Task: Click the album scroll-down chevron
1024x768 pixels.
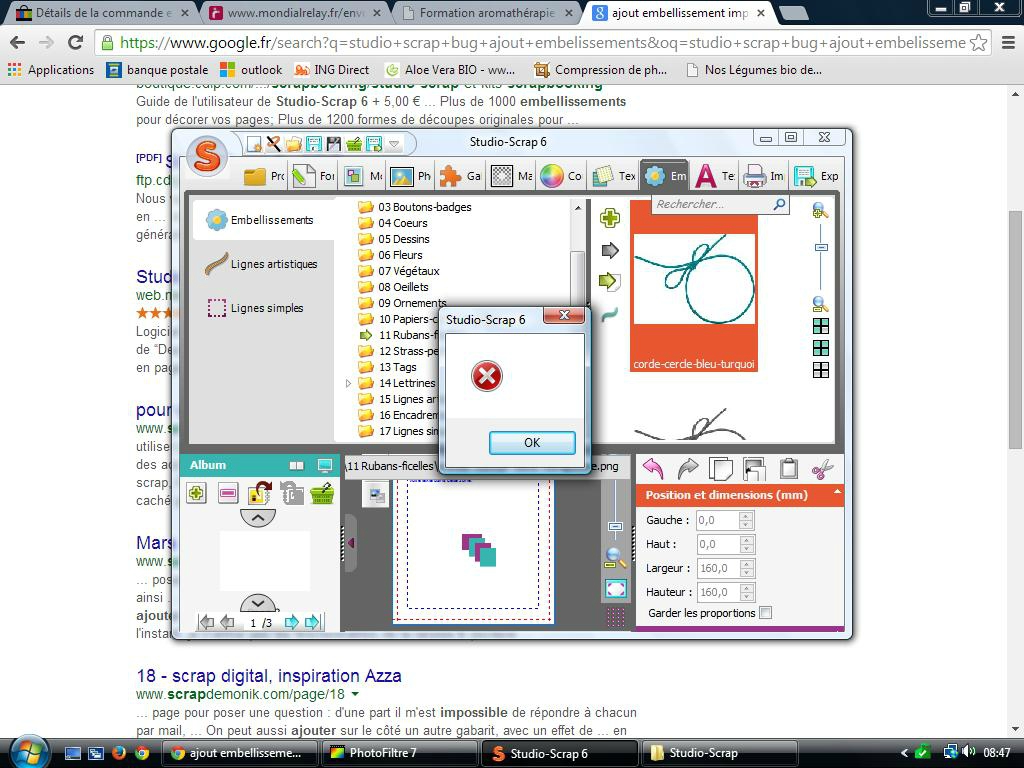Action: (x=258, y=603)
